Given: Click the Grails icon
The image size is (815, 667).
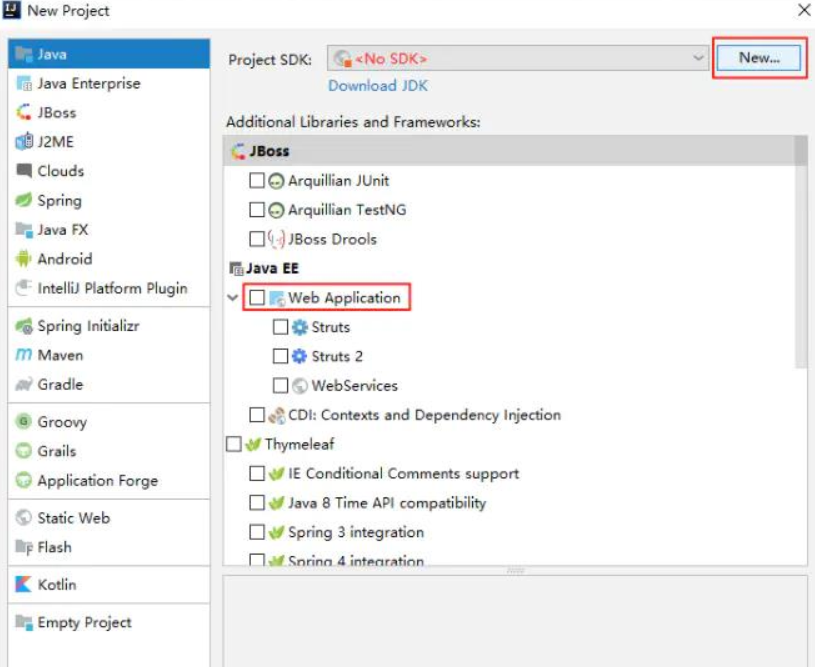Looking at the screenshot, I should coord(24,451).
